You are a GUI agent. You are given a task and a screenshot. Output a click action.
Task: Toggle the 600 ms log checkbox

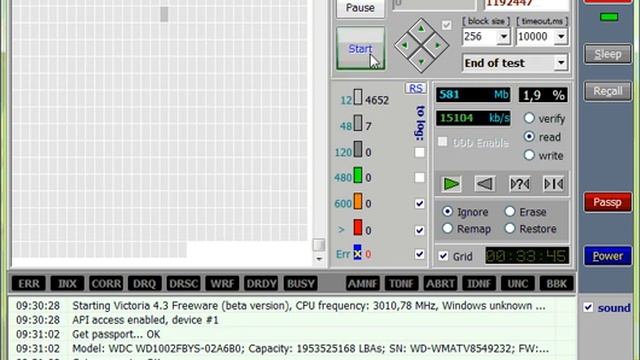420,203
